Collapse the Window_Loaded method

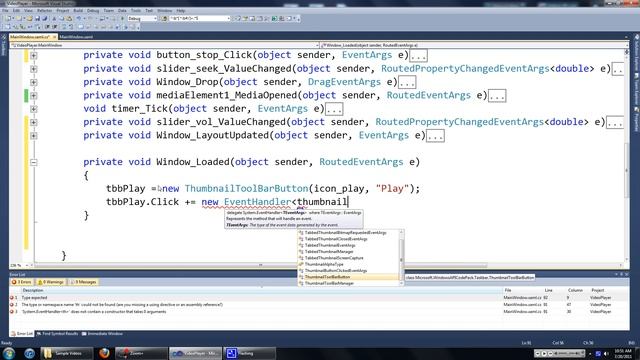[x=33, y=162]
